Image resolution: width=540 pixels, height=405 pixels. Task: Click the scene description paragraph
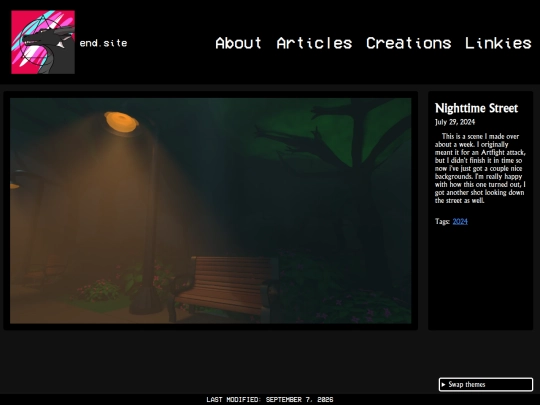tap(480, 168)
